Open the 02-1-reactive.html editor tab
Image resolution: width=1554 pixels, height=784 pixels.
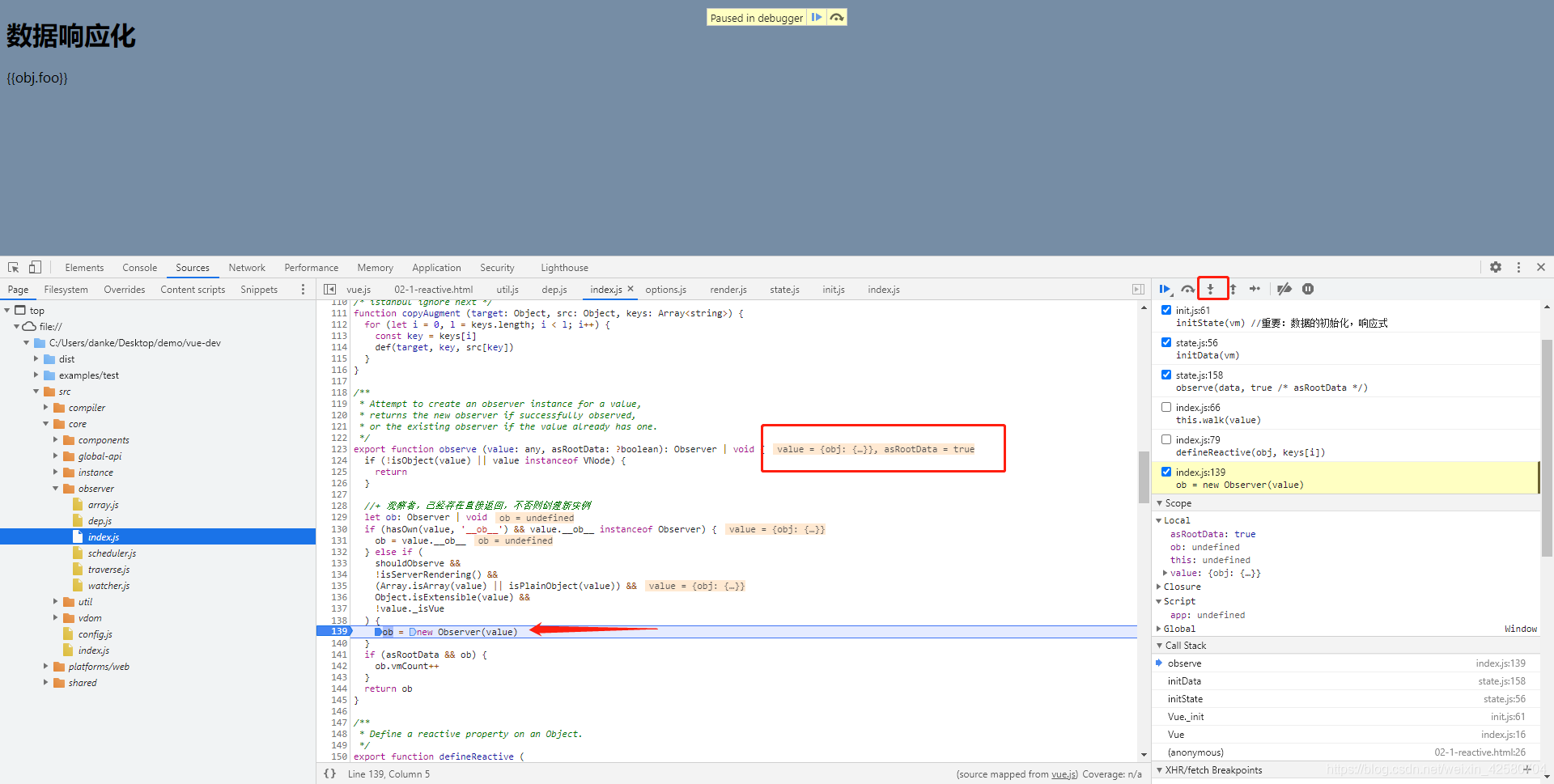click(434, 290)
